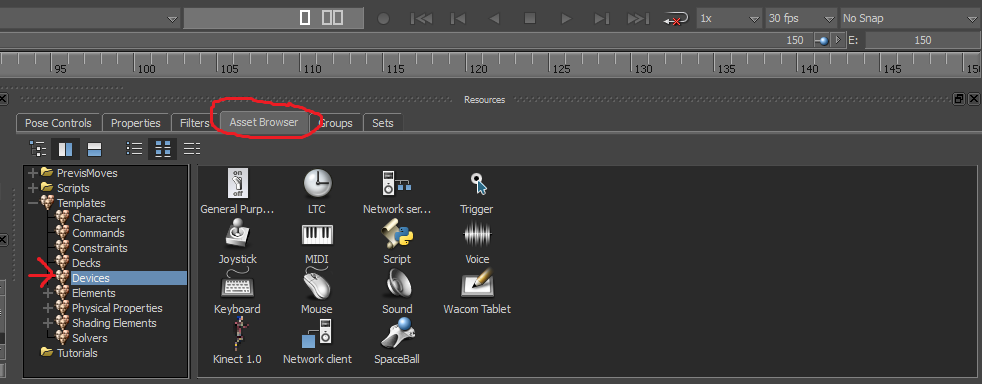Select Solvers in the Templates tree
The height and width of the screenshot is (384, 982).
pyautogui.click(x=90, y=338)
